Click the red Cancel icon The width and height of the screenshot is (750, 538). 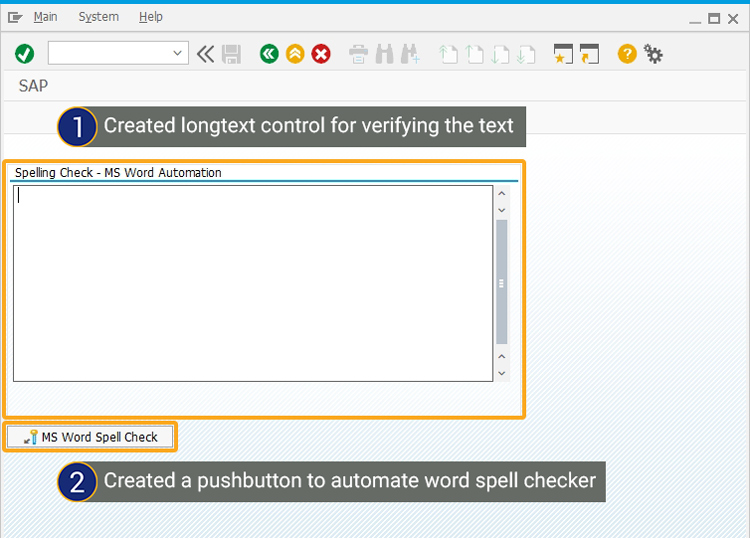pos(321,54)
